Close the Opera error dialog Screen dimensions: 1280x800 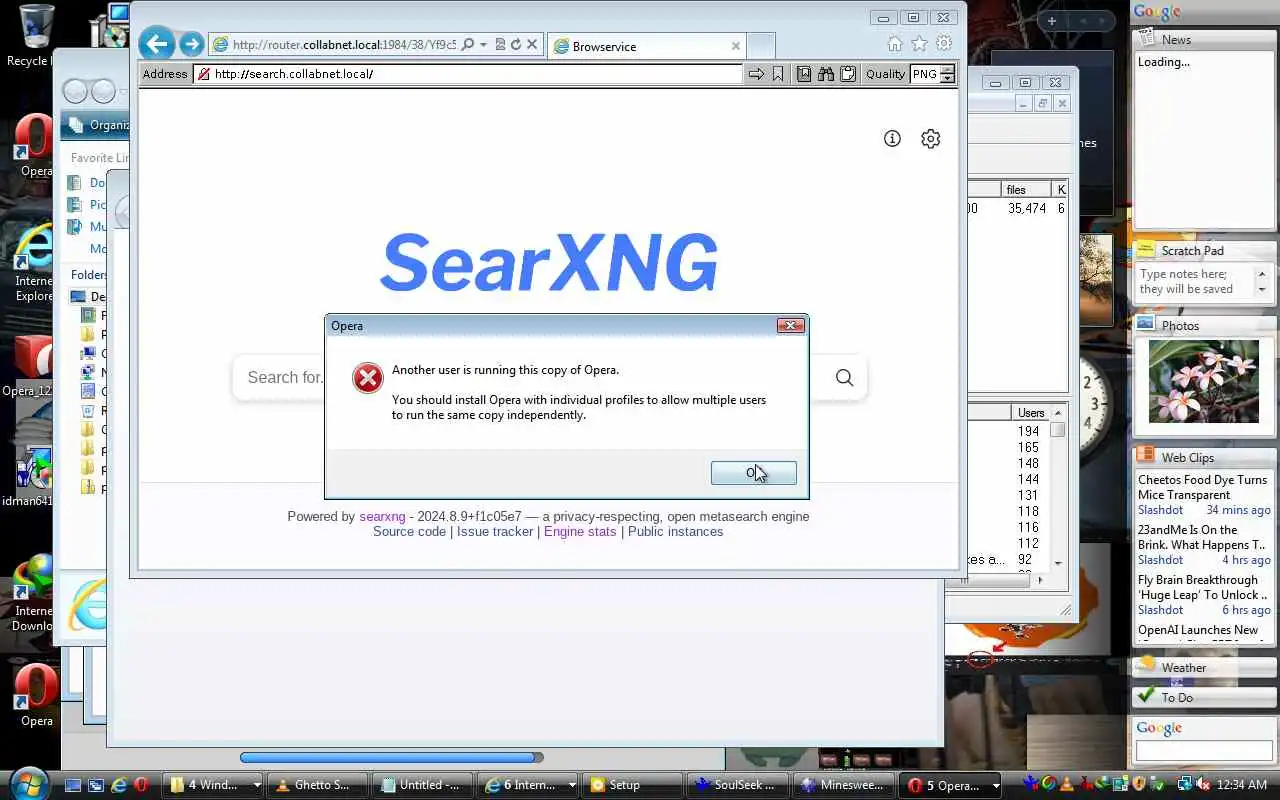click(x=790, y=326)
